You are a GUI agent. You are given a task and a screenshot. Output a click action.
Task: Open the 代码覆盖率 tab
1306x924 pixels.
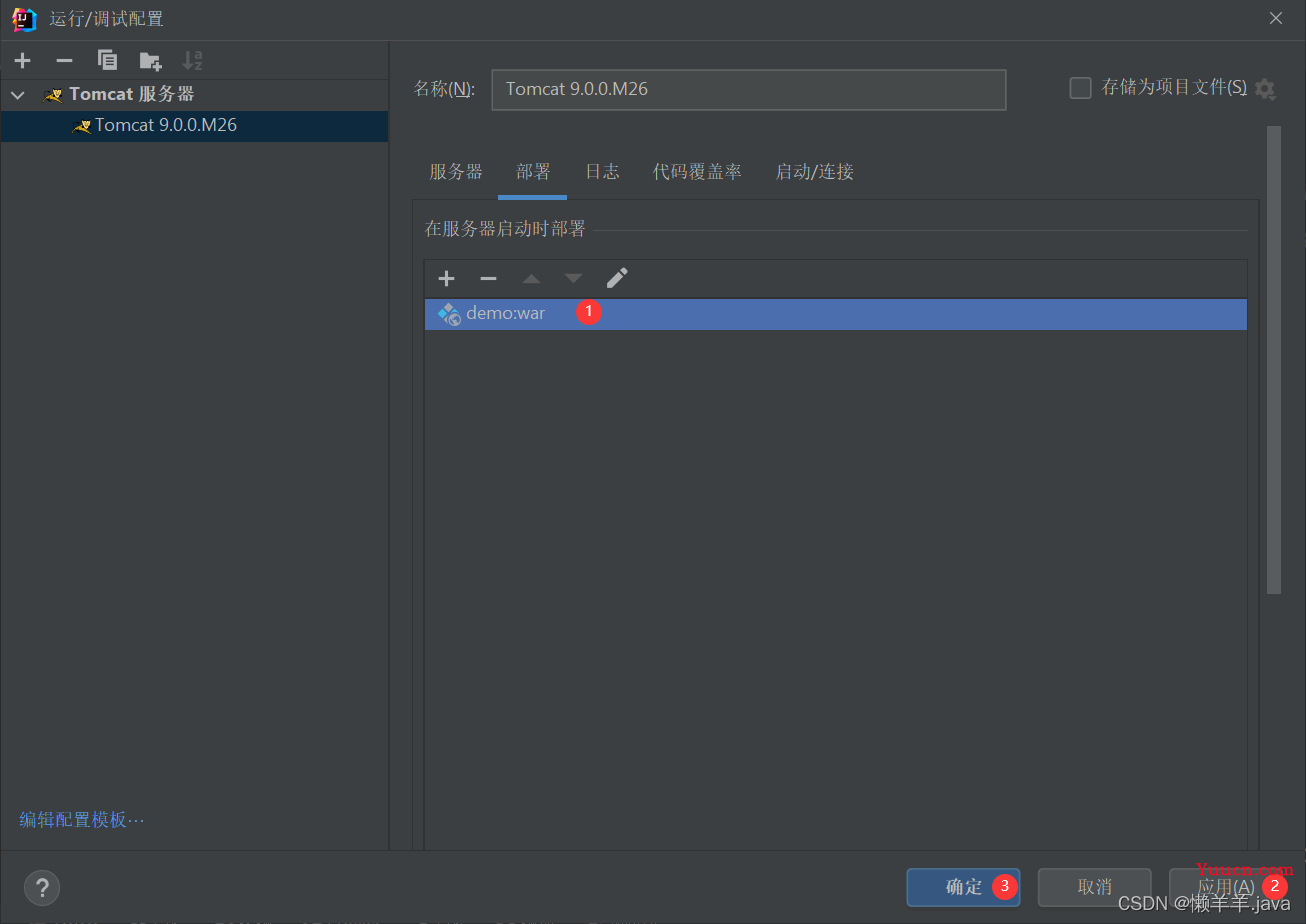tap(697, 172)
